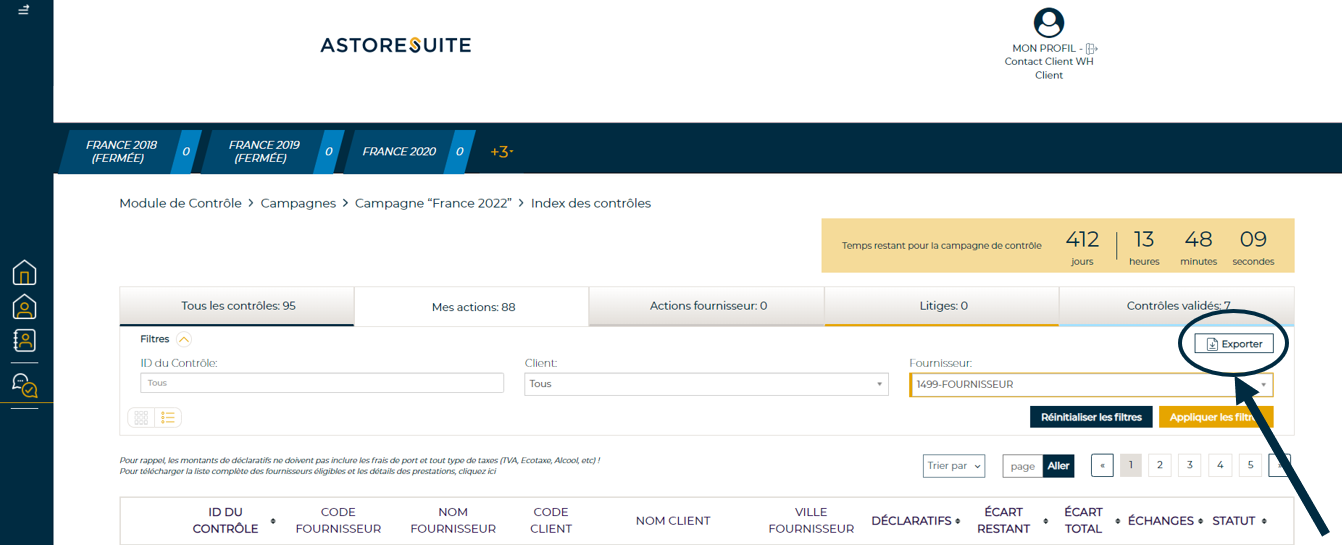1342x545 pixels.
Task: Click the Aller button
Action: tap(1058, 465)
